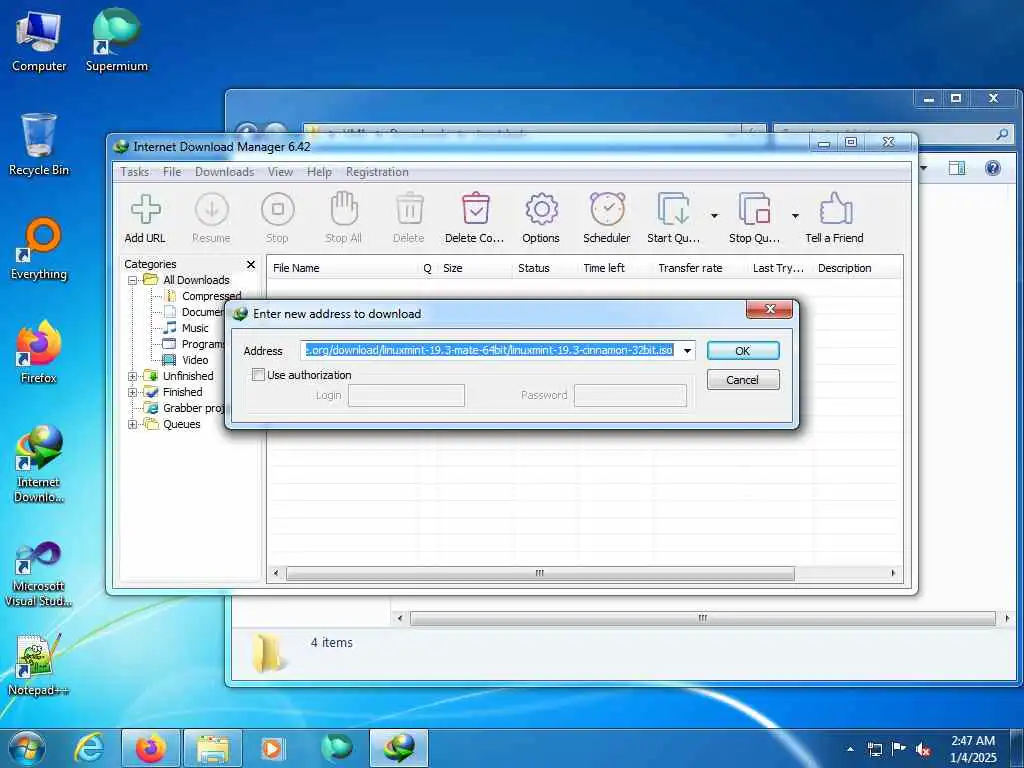Click the Add URL toolbar icon
Image resolution: width=1024 pixels, height=768 pixels.
(x=145, y=210)
